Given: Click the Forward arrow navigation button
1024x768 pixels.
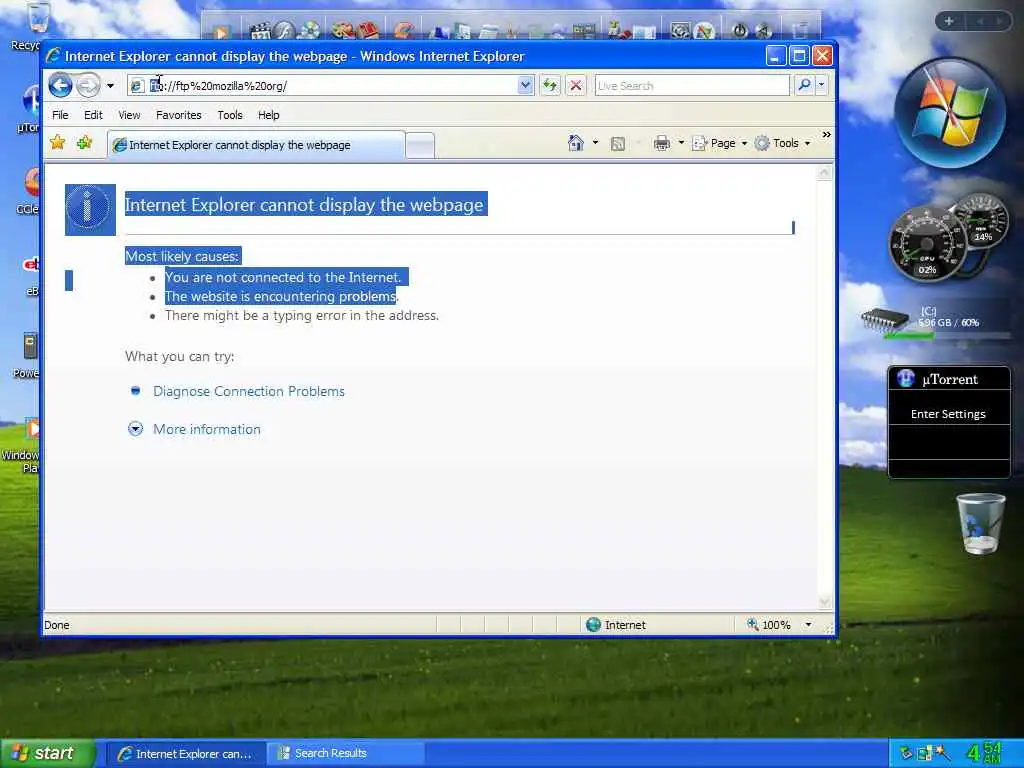Looking at the screenshot, I should point(88,86).
